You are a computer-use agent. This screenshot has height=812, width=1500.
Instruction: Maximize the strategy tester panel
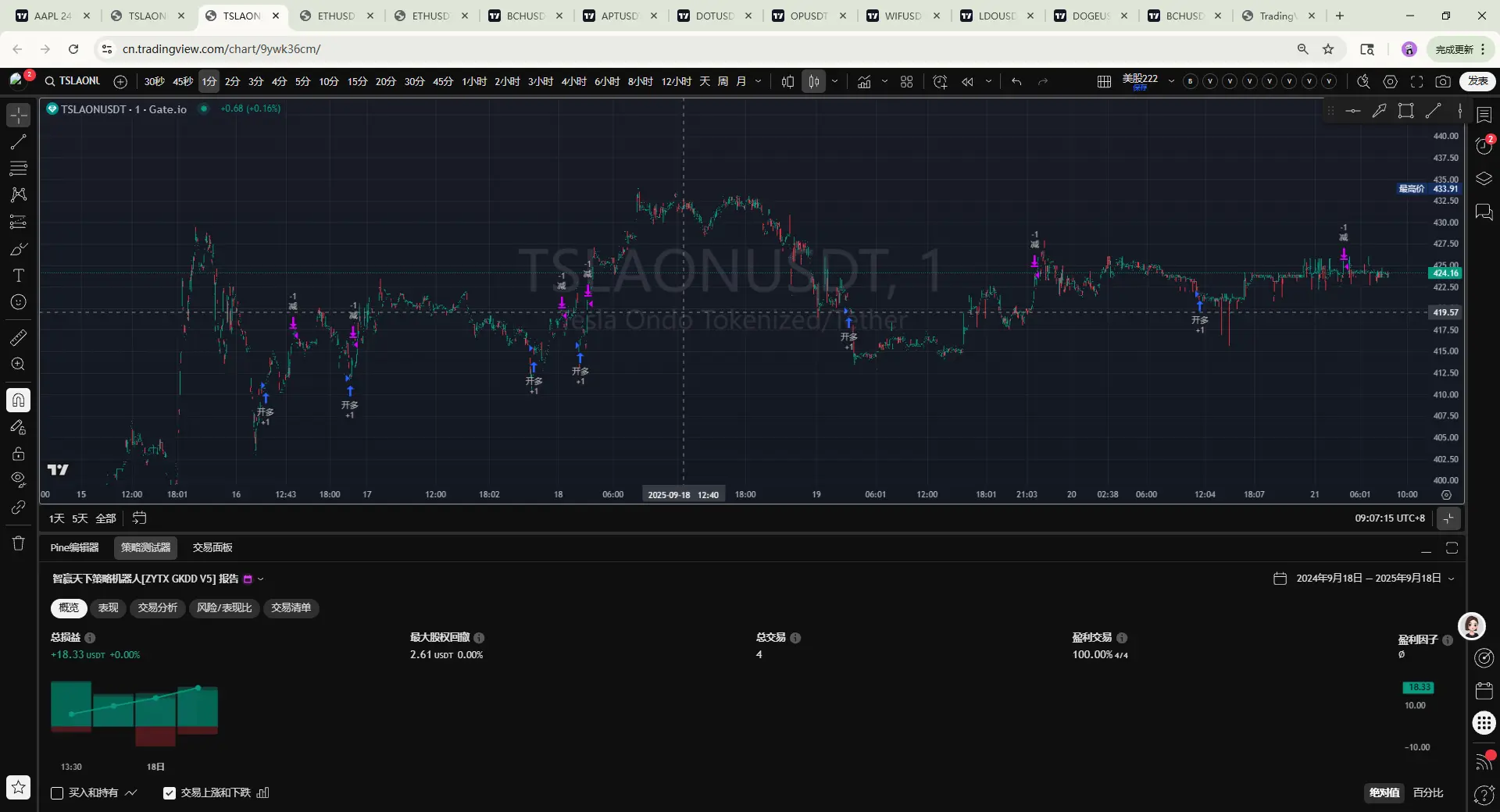point(1452,548)
